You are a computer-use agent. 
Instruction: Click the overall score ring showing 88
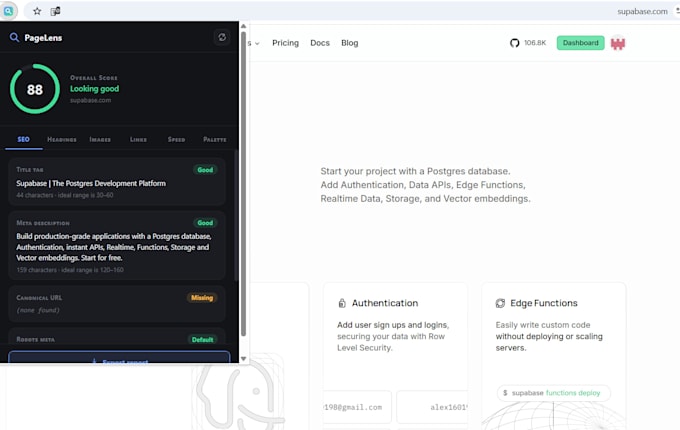pyautogui.click(x=35, y=89)
